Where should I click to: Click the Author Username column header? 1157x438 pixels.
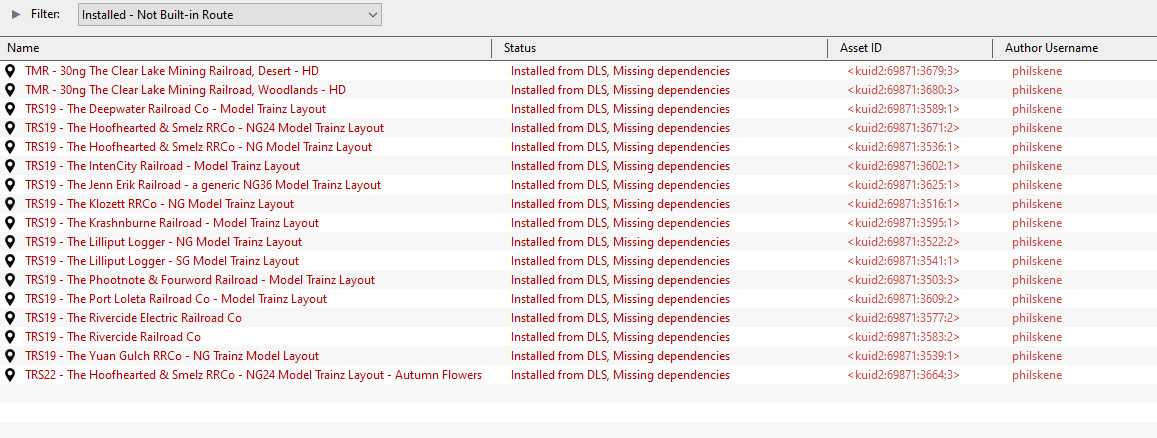click(x=1075, y=48)
